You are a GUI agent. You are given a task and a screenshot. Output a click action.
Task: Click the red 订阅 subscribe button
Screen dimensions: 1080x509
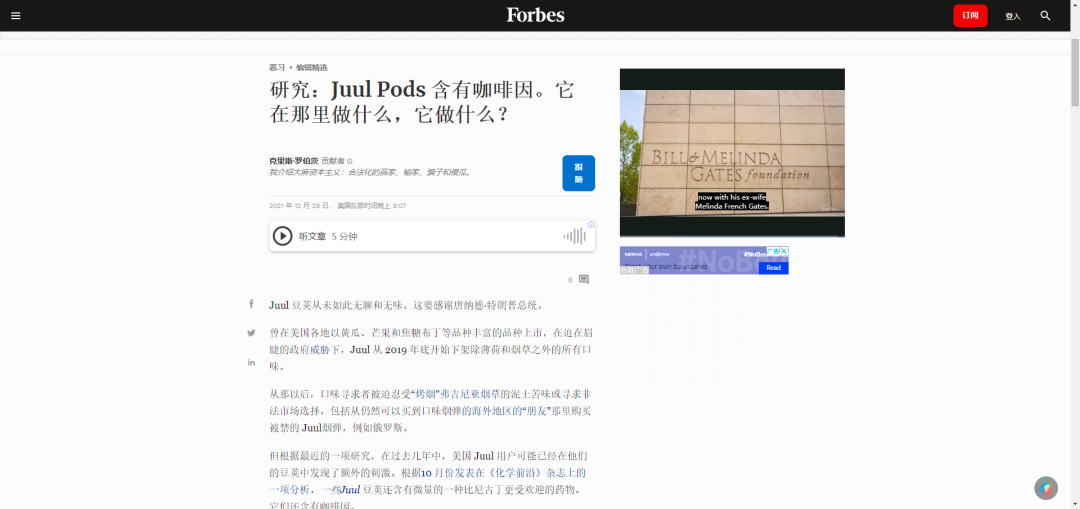click(x=970, y=15)
